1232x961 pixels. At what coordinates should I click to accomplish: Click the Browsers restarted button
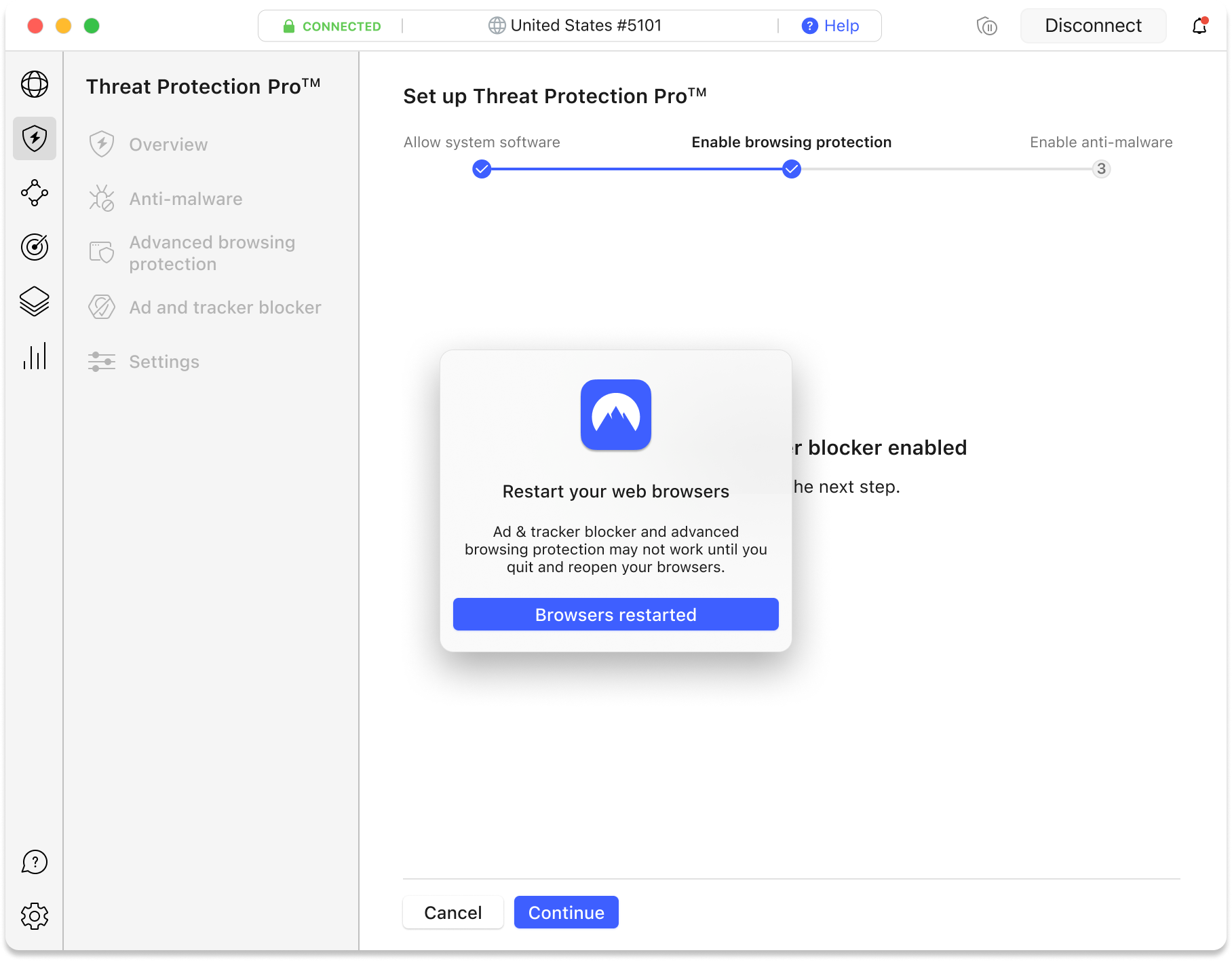(x=615, y=614)
